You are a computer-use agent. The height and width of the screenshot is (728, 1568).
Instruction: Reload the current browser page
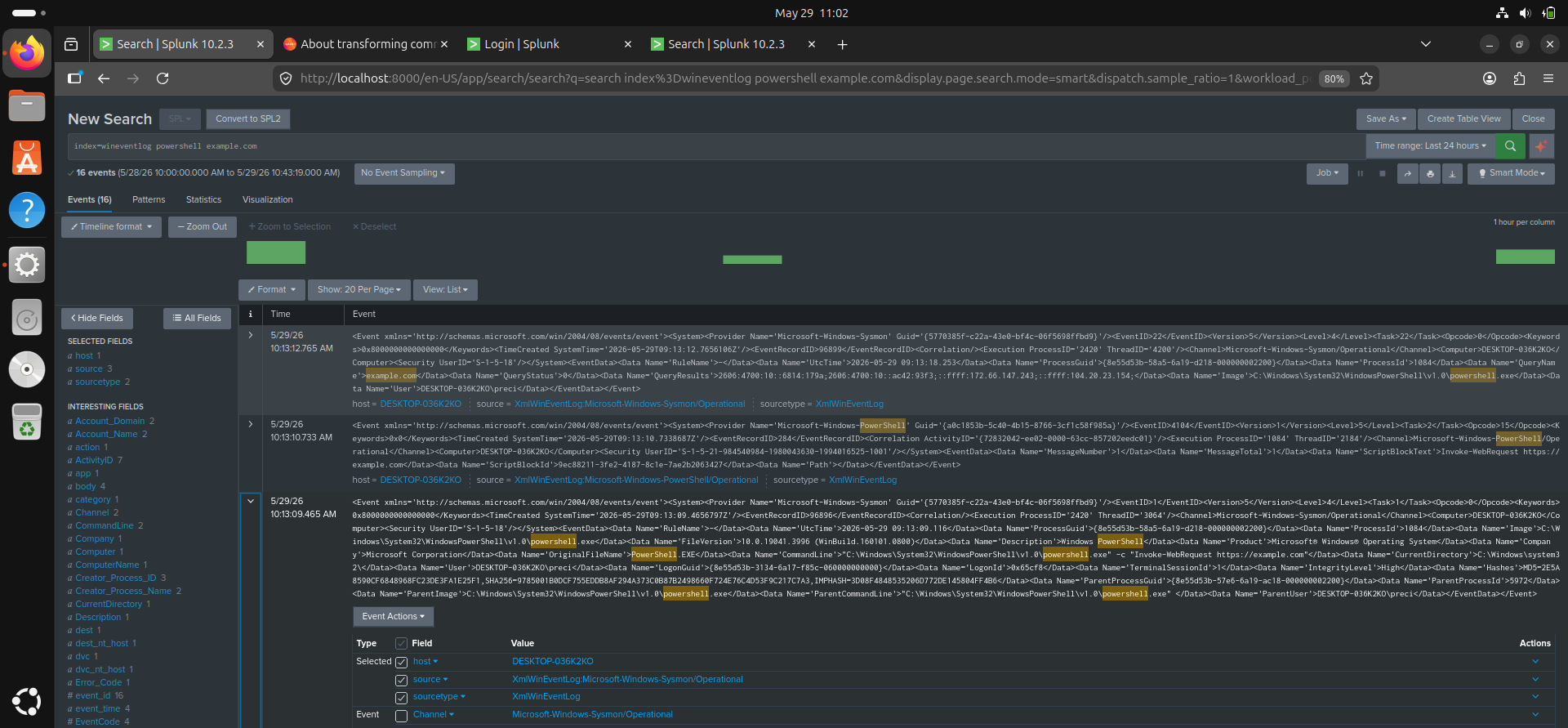pos(163,78)
